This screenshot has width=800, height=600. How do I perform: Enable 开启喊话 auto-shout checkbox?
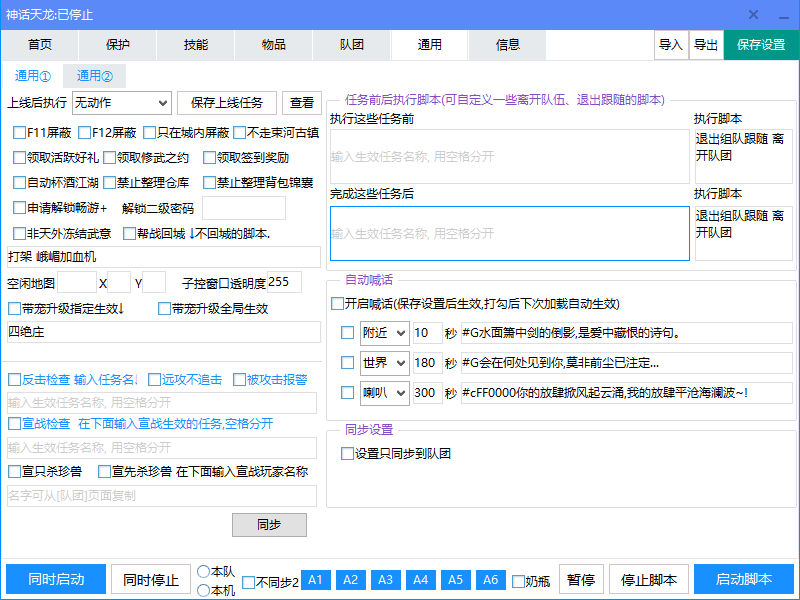click(337, 304)
